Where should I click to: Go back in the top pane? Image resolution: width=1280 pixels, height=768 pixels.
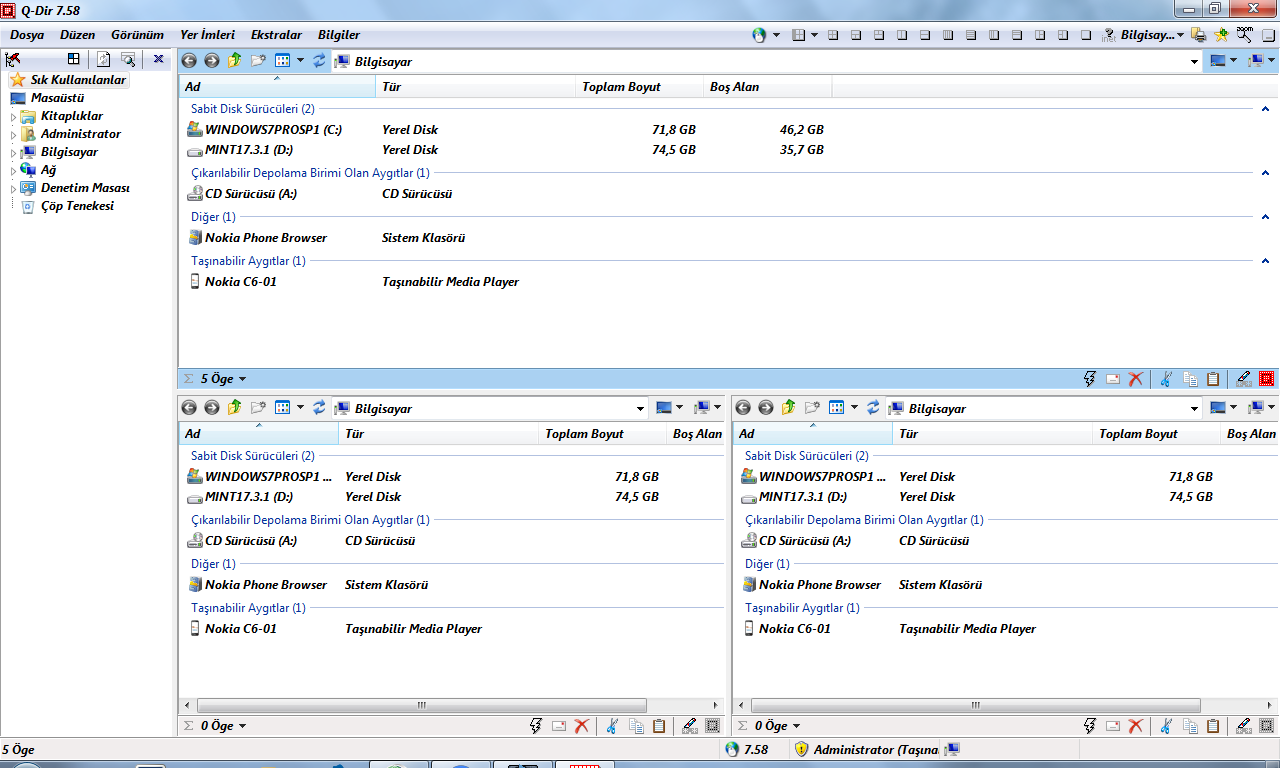click(x=188, y=61)
